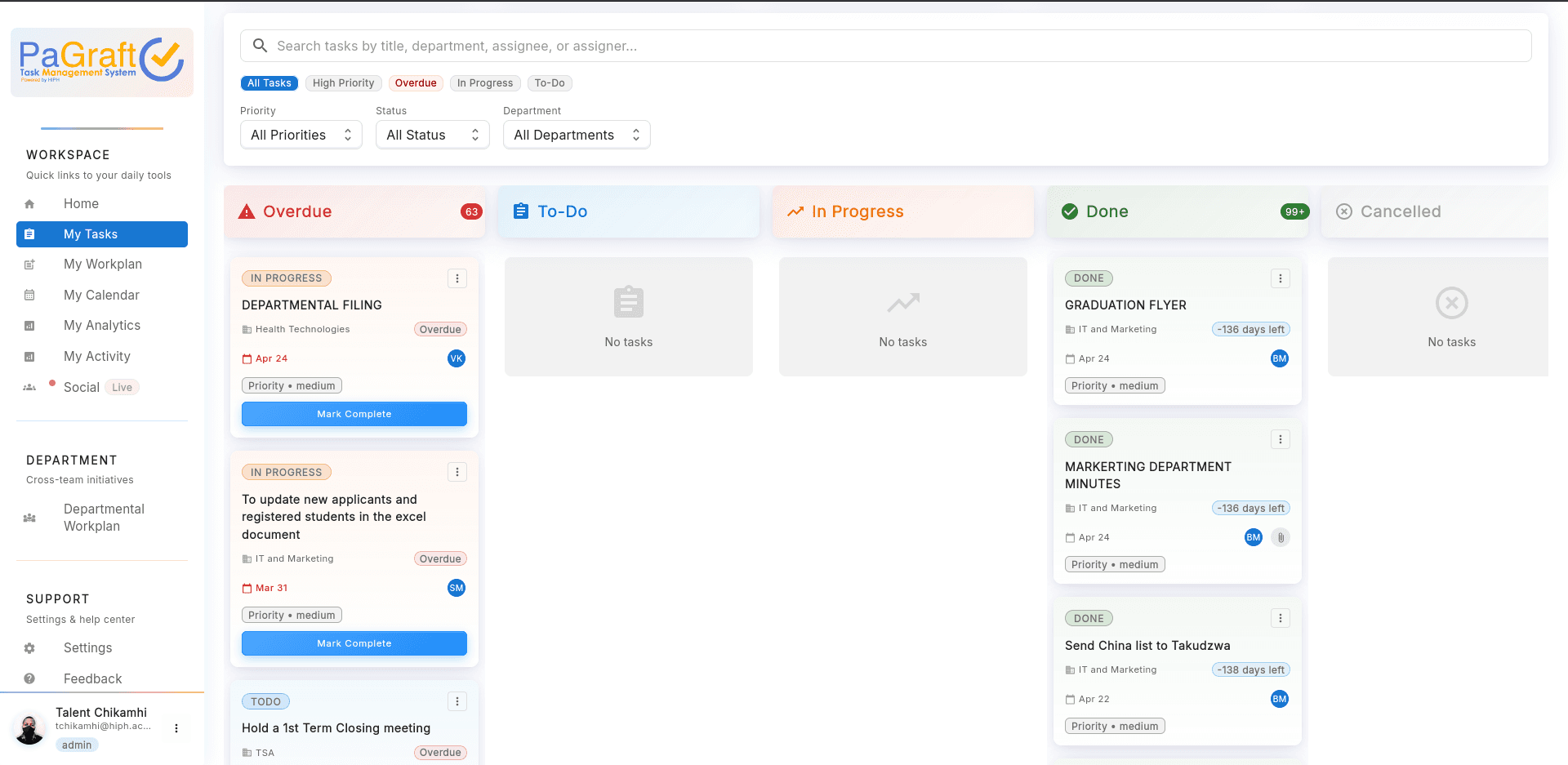This screenshot has width=1568, height=765.
Task: Open user menu dots beside Talent Chikamhi
Action: 176,728
